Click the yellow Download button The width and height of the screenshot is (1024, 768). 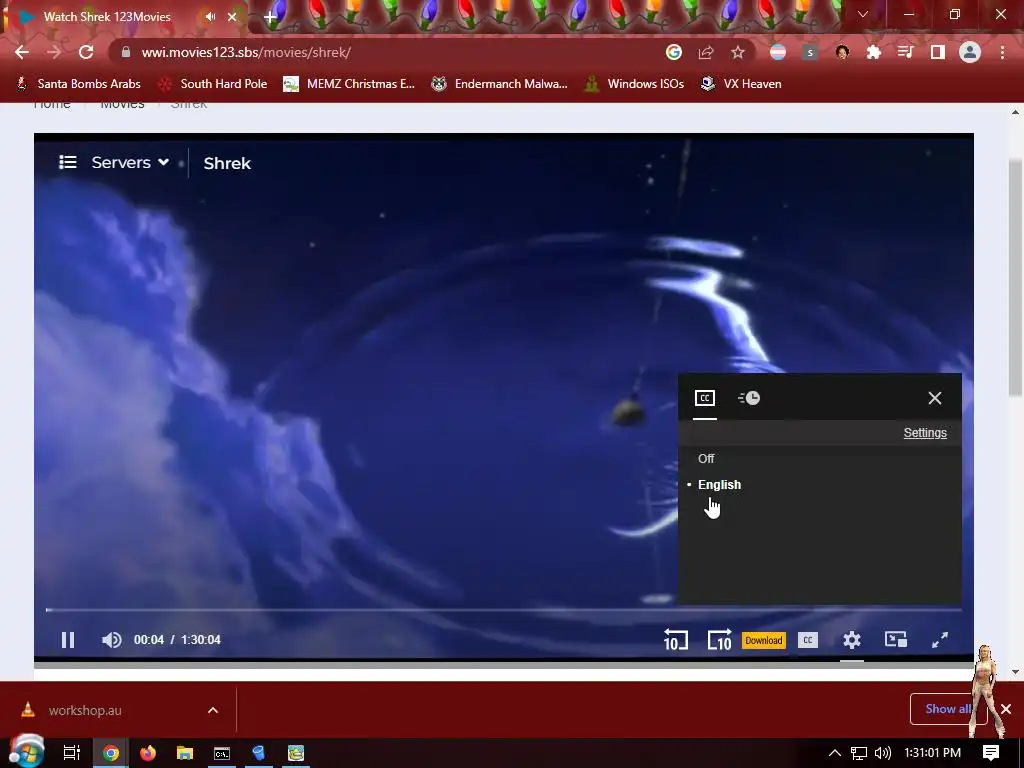[763, 641]
